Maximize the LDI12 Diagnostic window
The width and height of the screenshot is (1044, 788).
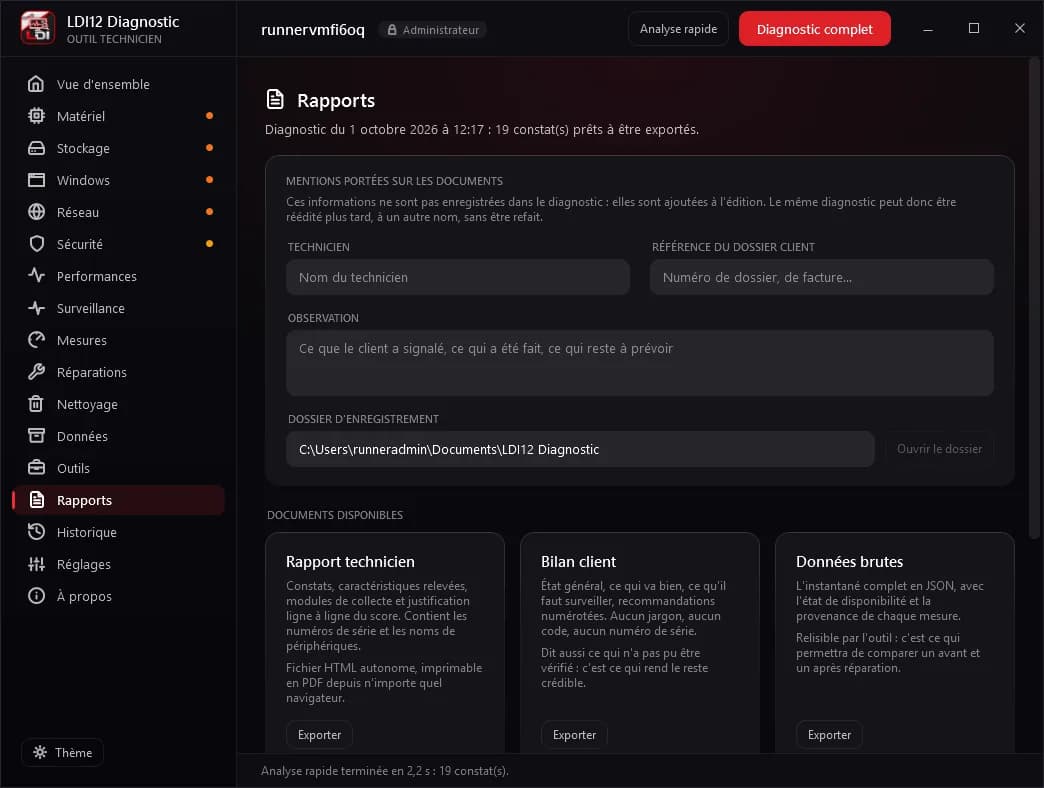(x=973, y=28)
